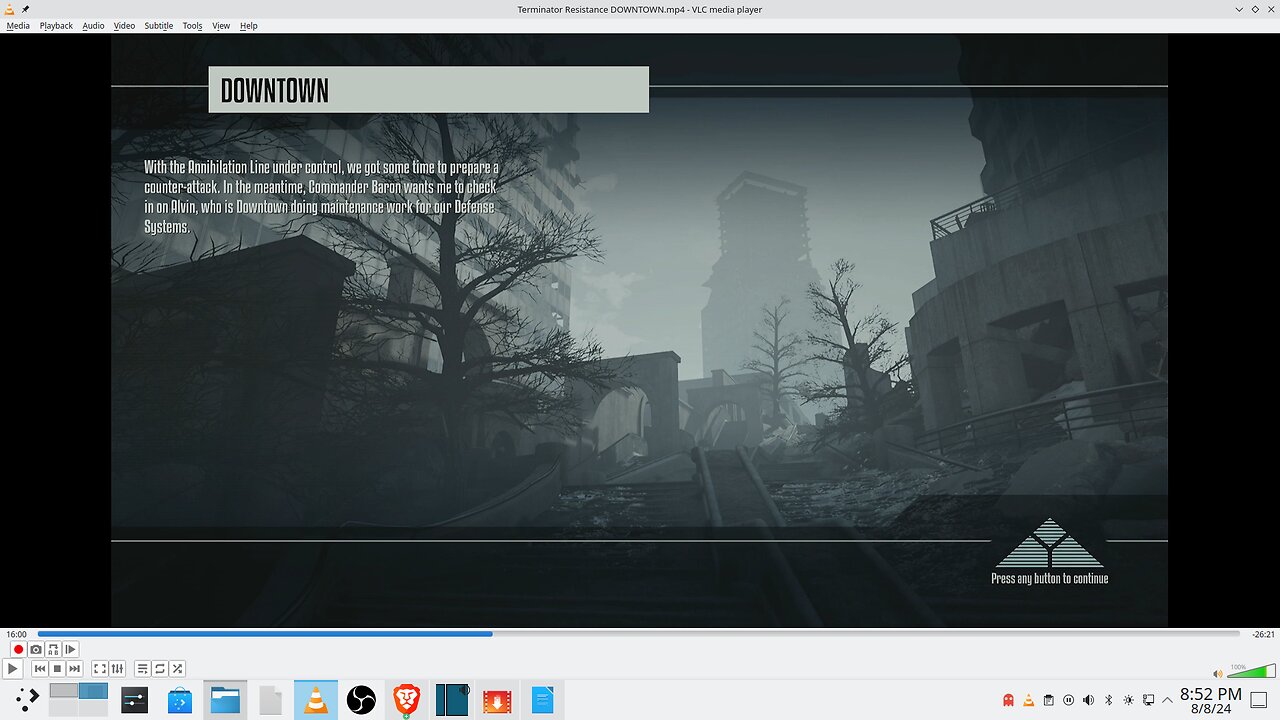The width and height of the screenshot is (1280, 720).
Task: Adjust the VLC volume slider
Action: [1251, 670]
